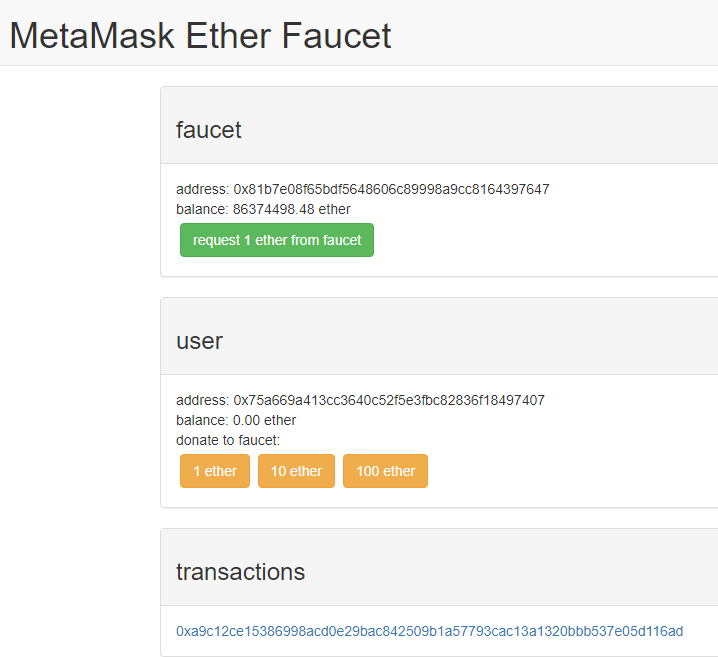Click the address label in faucet panel
This screenshot has width=718, height=657.
[202, 189]
